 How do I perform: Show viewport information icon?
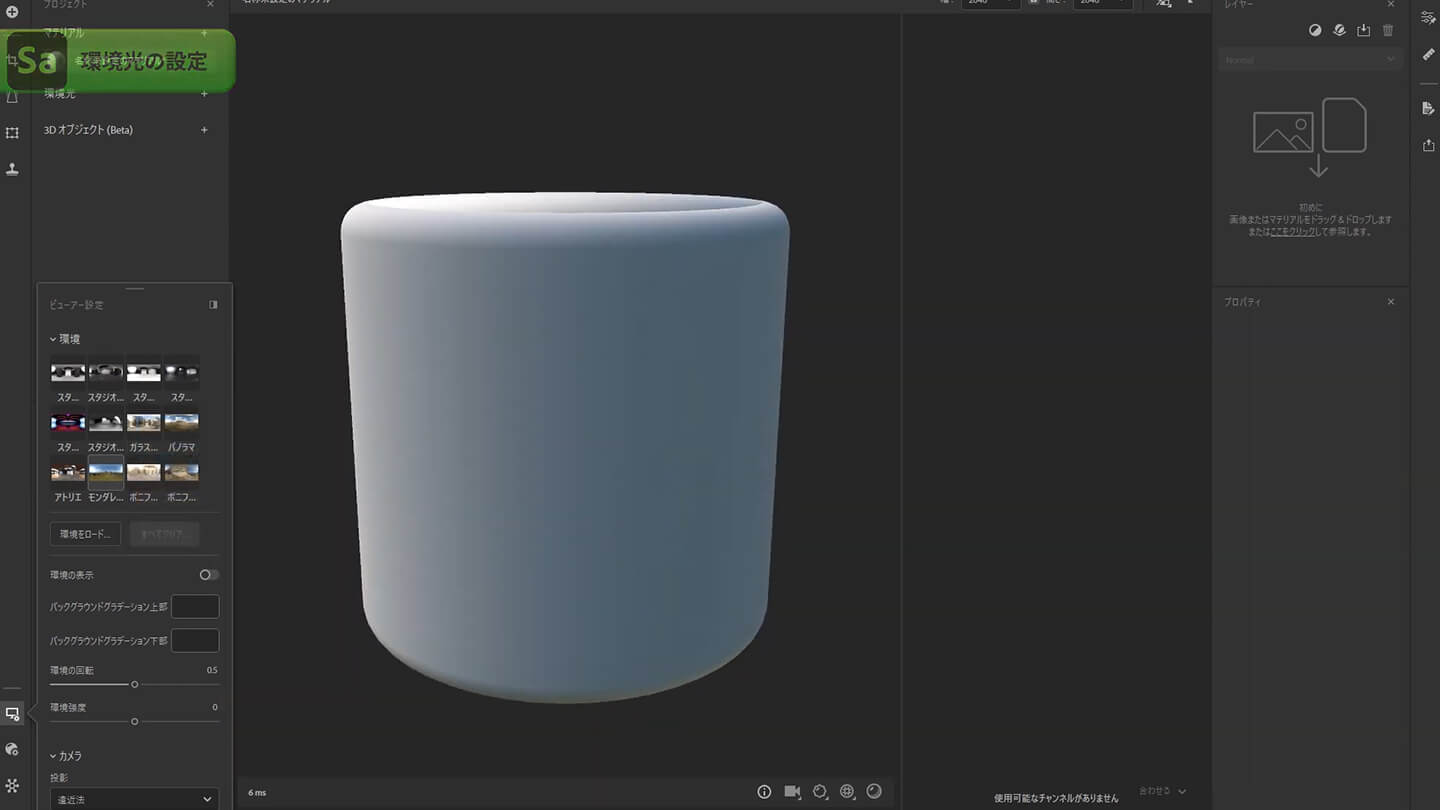pyautogui.click(x=765, y=792)
